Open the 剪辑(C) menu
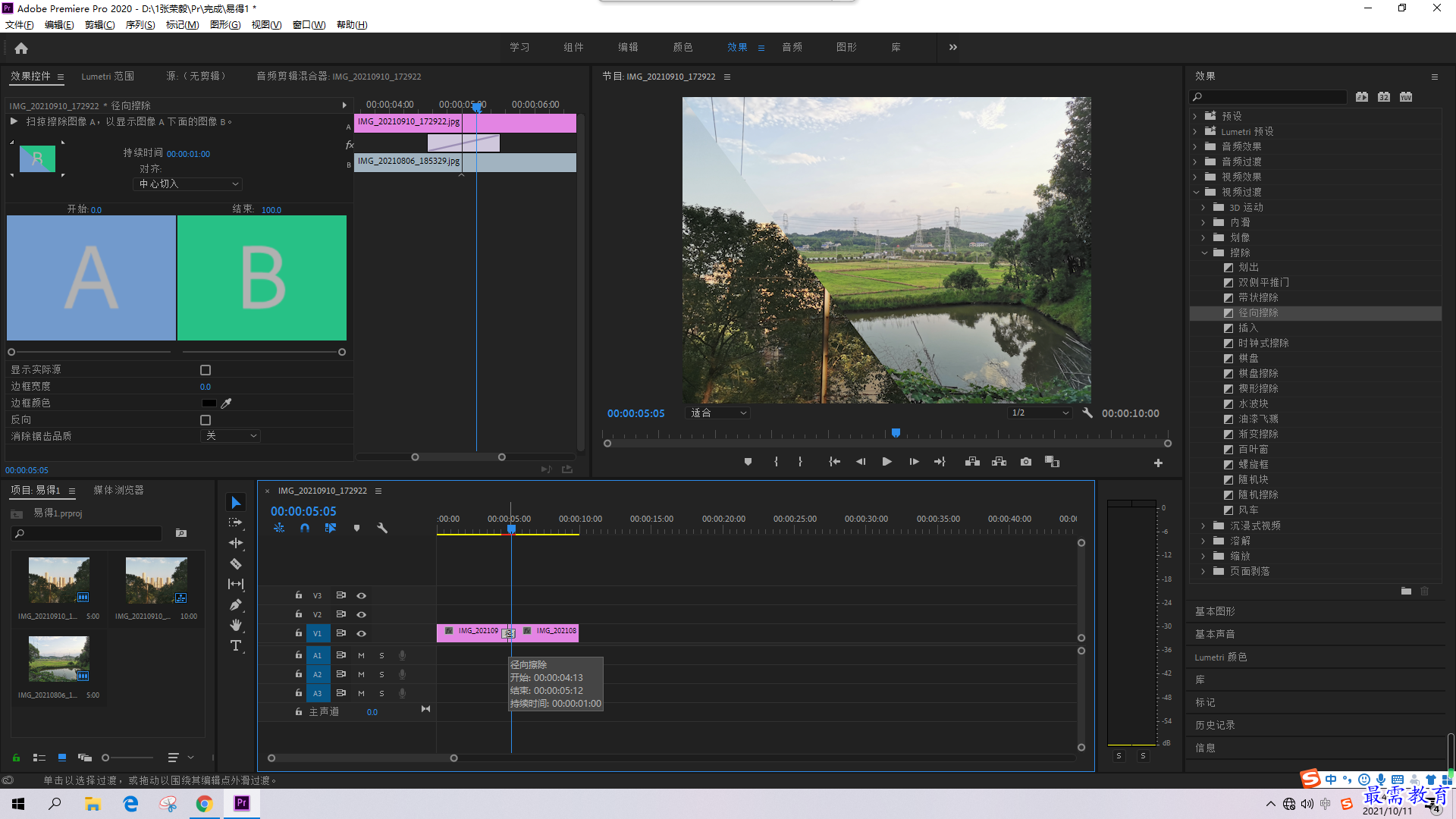Viewport: 1456px width, 819px height. coord(99,25)
